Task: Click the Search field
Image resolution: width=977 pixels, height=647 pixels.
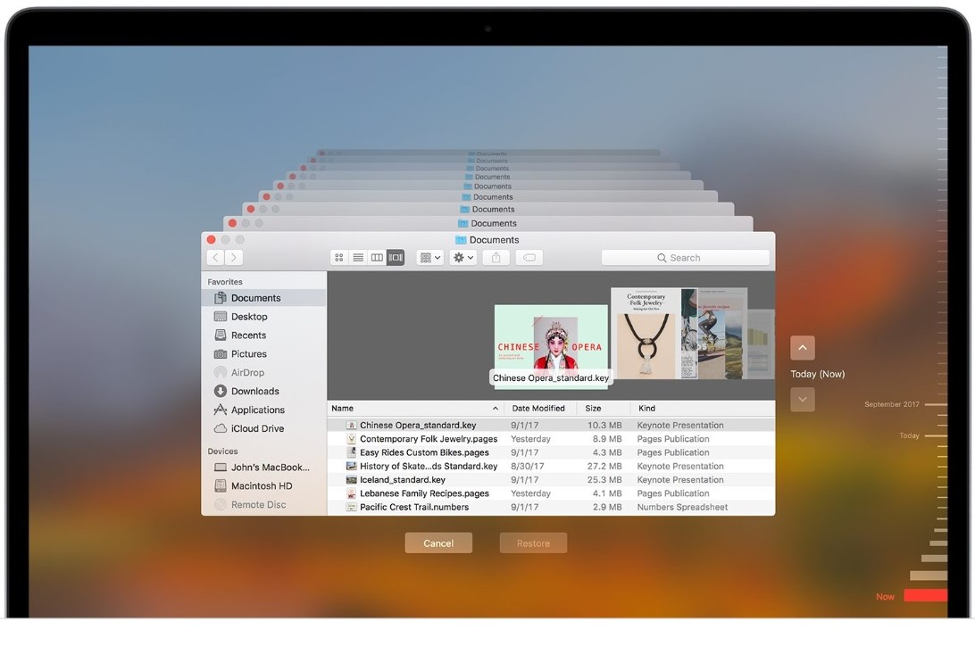Action: pos(686,257)
